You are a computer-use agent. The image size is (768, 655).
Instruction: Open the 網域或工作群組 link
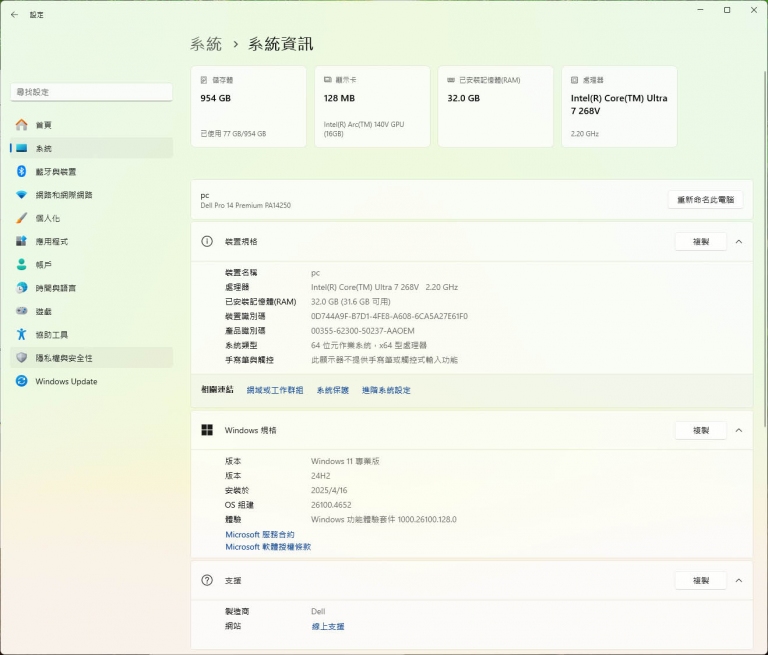275,390
